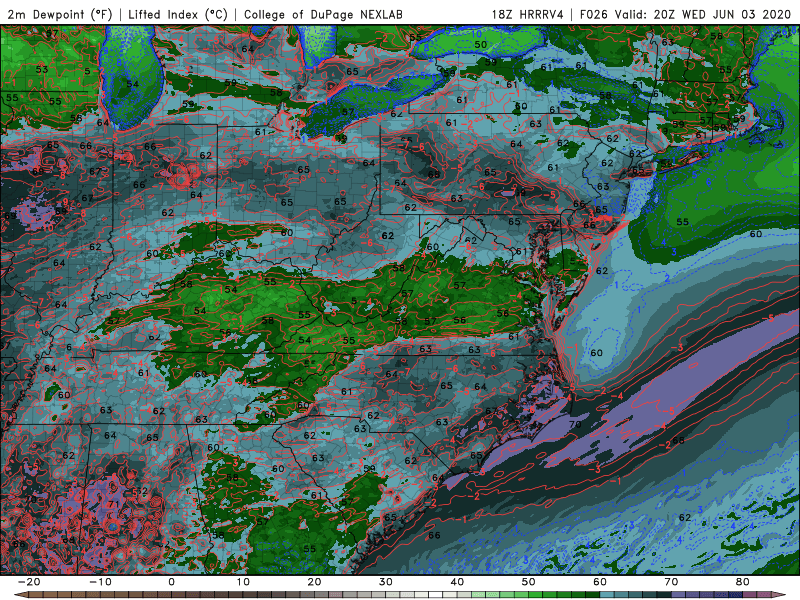Click the 50 dewpoint value on the map
This screenshot has width=800, height=600.
point(481,44)
